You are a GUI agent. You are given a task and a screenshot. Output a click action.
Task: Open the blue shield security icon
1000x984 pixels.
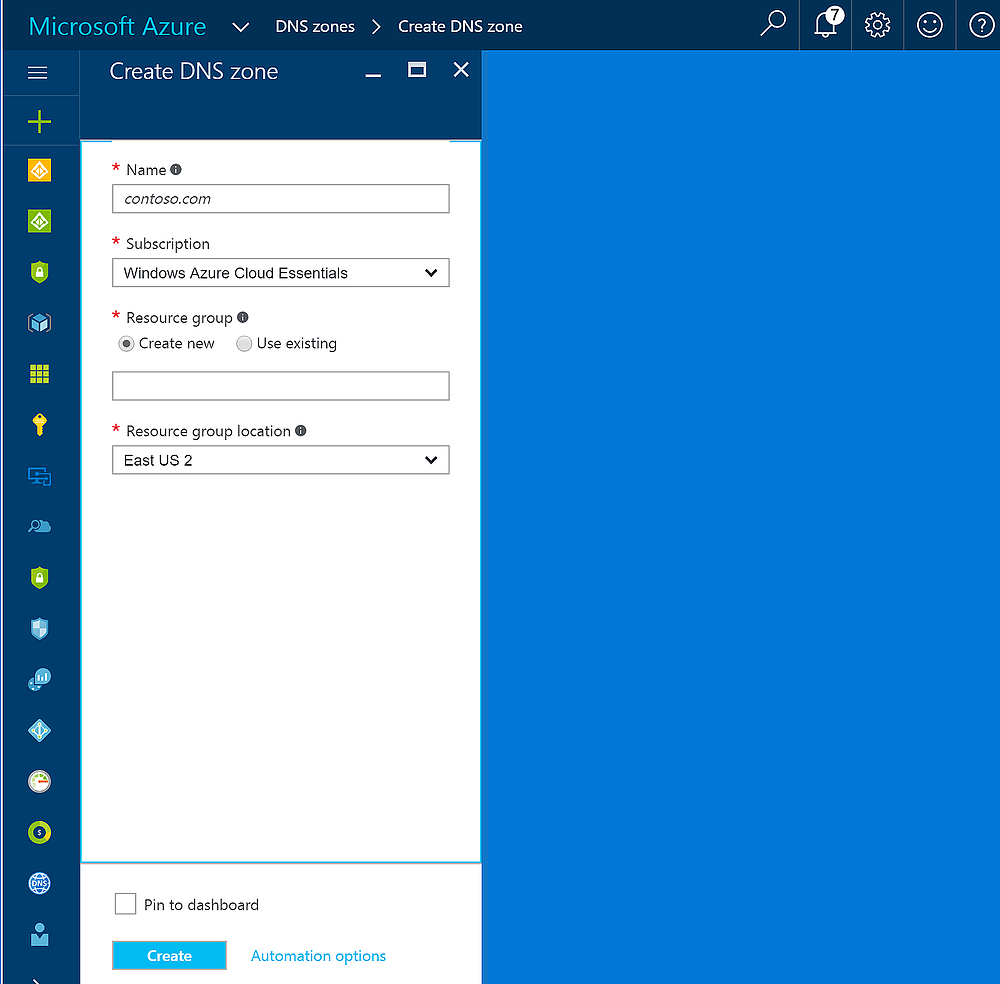pos(40,629)
